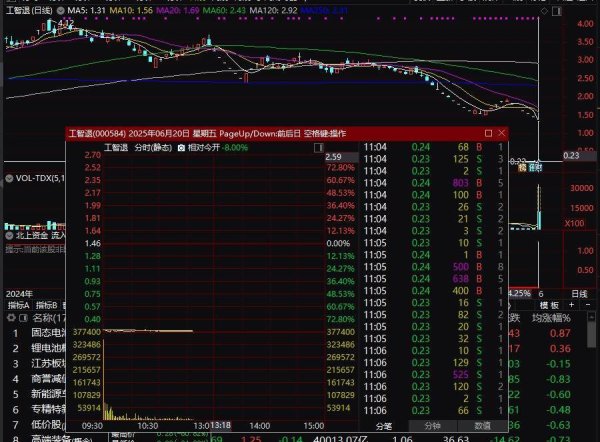The width and height of the screenshot is (600, 442).
Task: Click the scrollbar up arrow beside 均涨幅%
Action: pyautogui.click(x=591, y=317)
